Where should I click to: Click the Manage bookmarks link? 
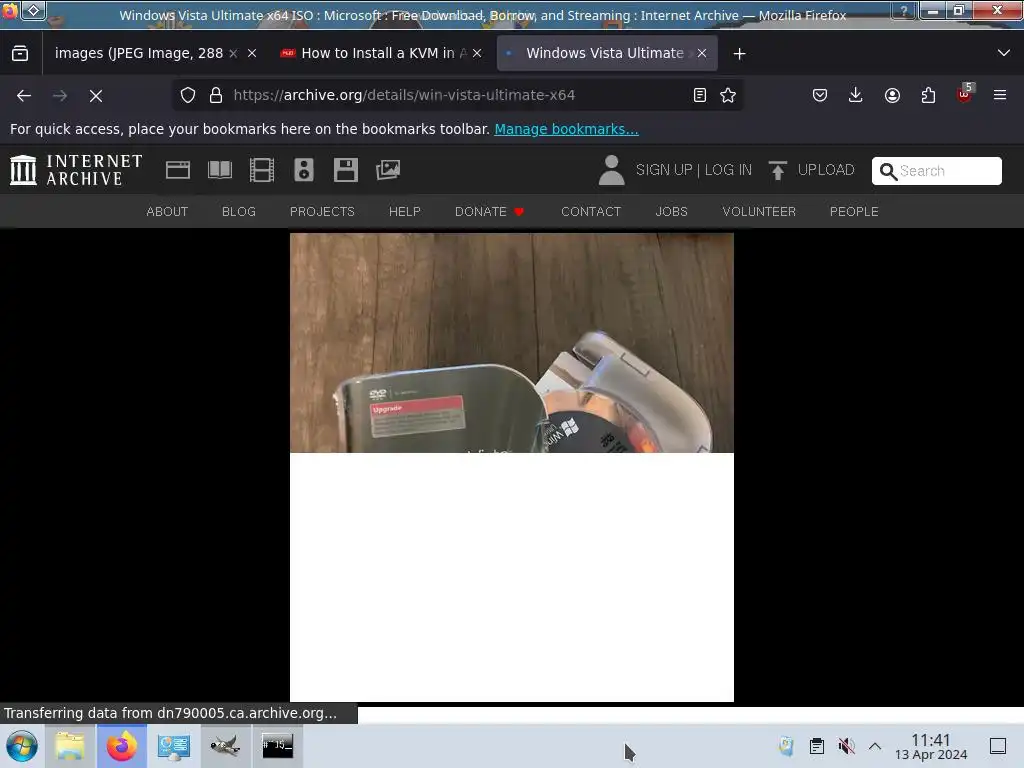coord(566,129)
